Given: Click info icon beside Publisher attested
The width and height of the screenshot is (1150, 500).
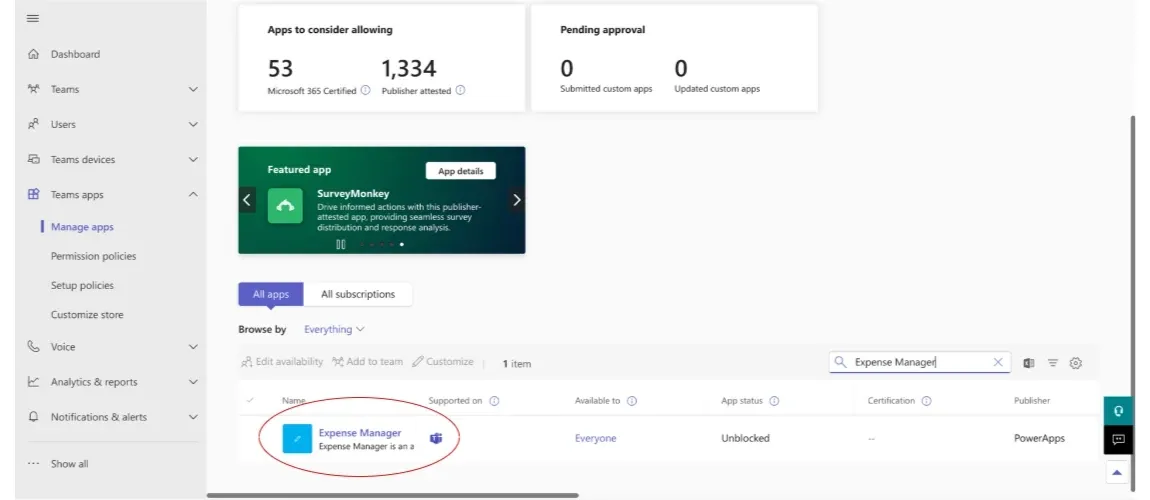Looking at the screenshot, I should click(460, 90).
